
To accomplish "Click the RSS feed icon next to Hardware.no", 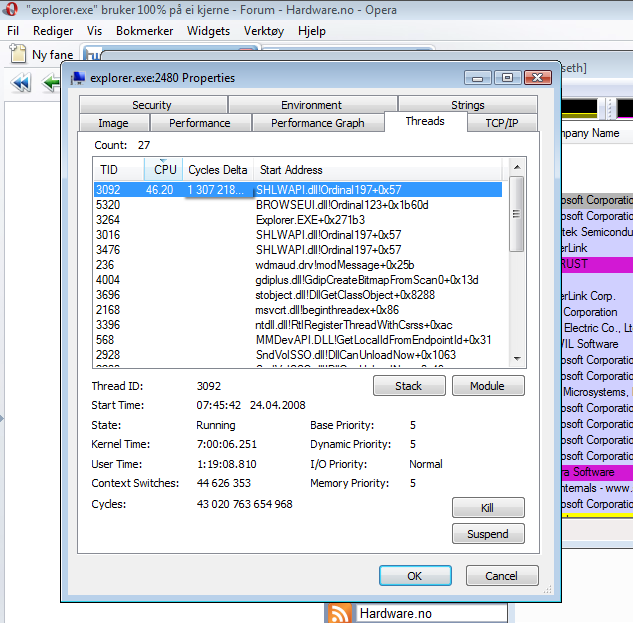I will (339, 613).
